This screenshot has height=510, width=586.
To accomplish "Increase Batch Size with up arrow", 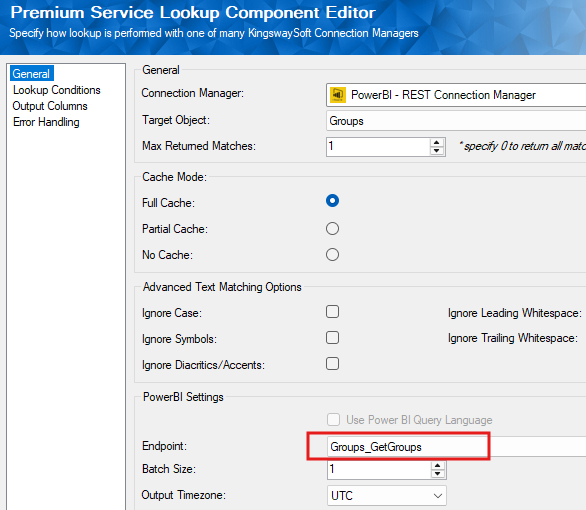I will click(x=437, y=466).
